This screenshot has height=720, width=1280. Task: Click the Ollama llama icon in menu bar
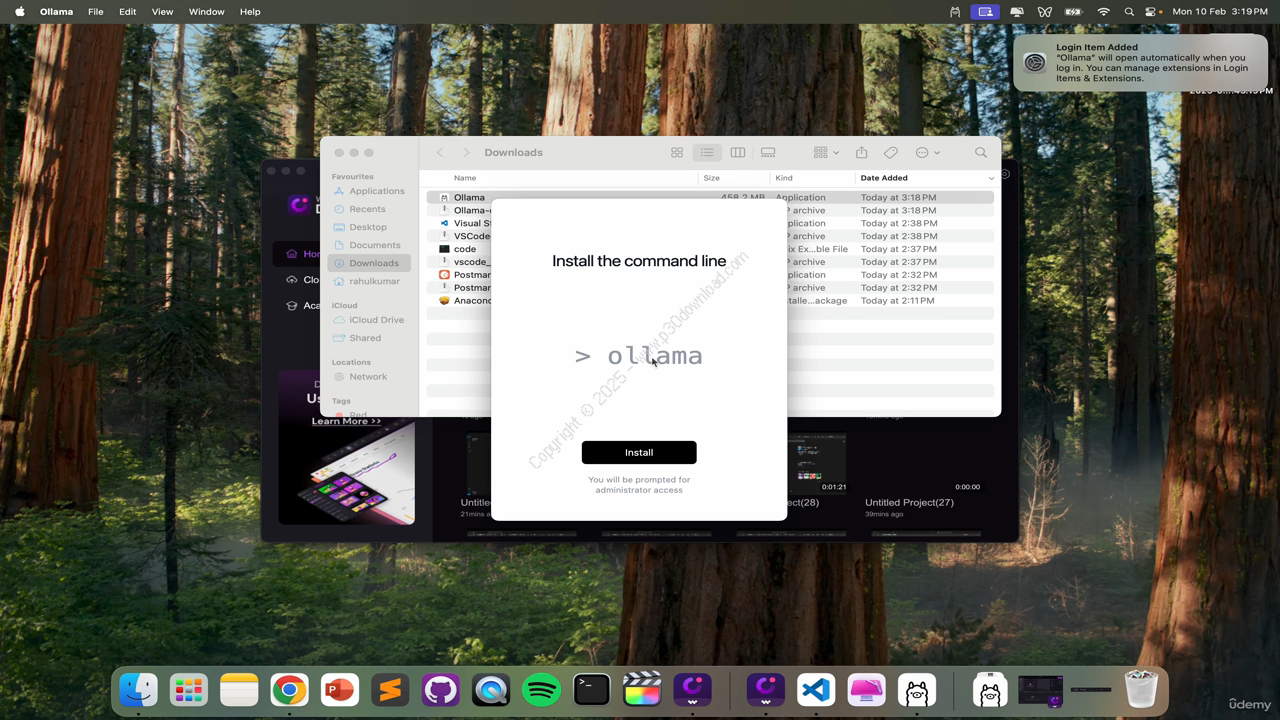[956, 11]
